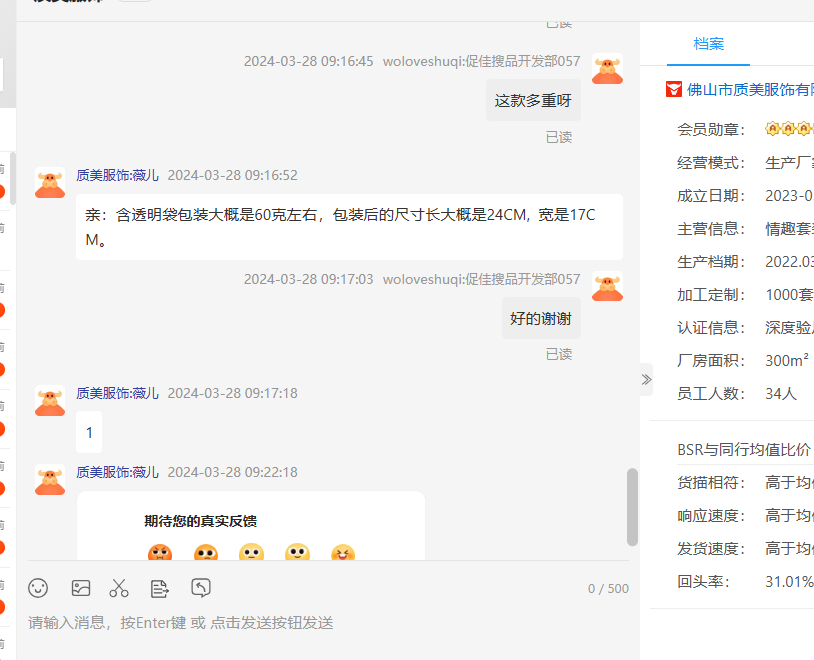
Task: Click sender name 质美服饰:薇儿 at 09:17:18
Action: (x=117, y=394)
